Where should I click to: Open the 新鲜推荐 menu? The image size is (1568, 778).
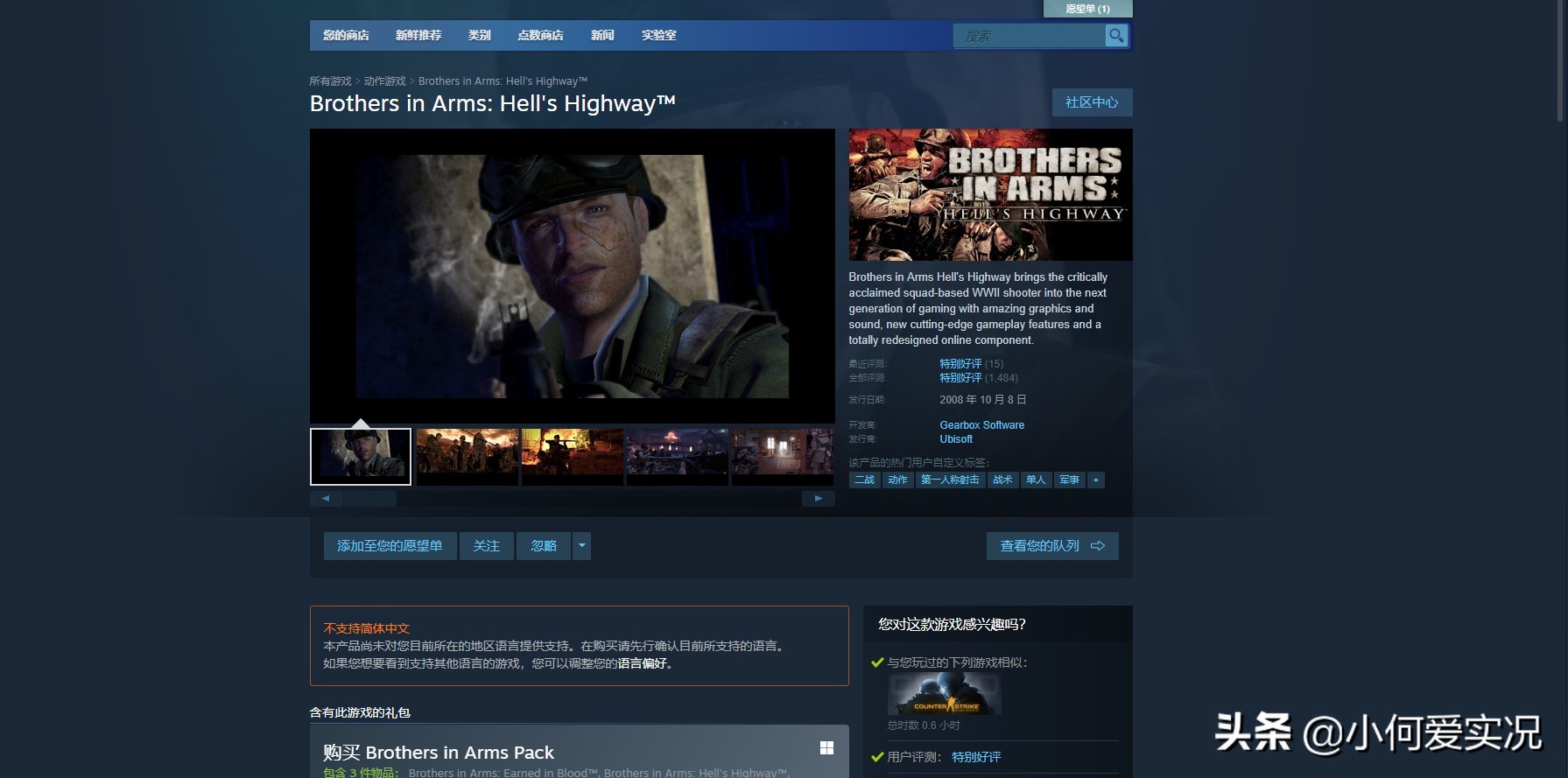tap(418, 35)
